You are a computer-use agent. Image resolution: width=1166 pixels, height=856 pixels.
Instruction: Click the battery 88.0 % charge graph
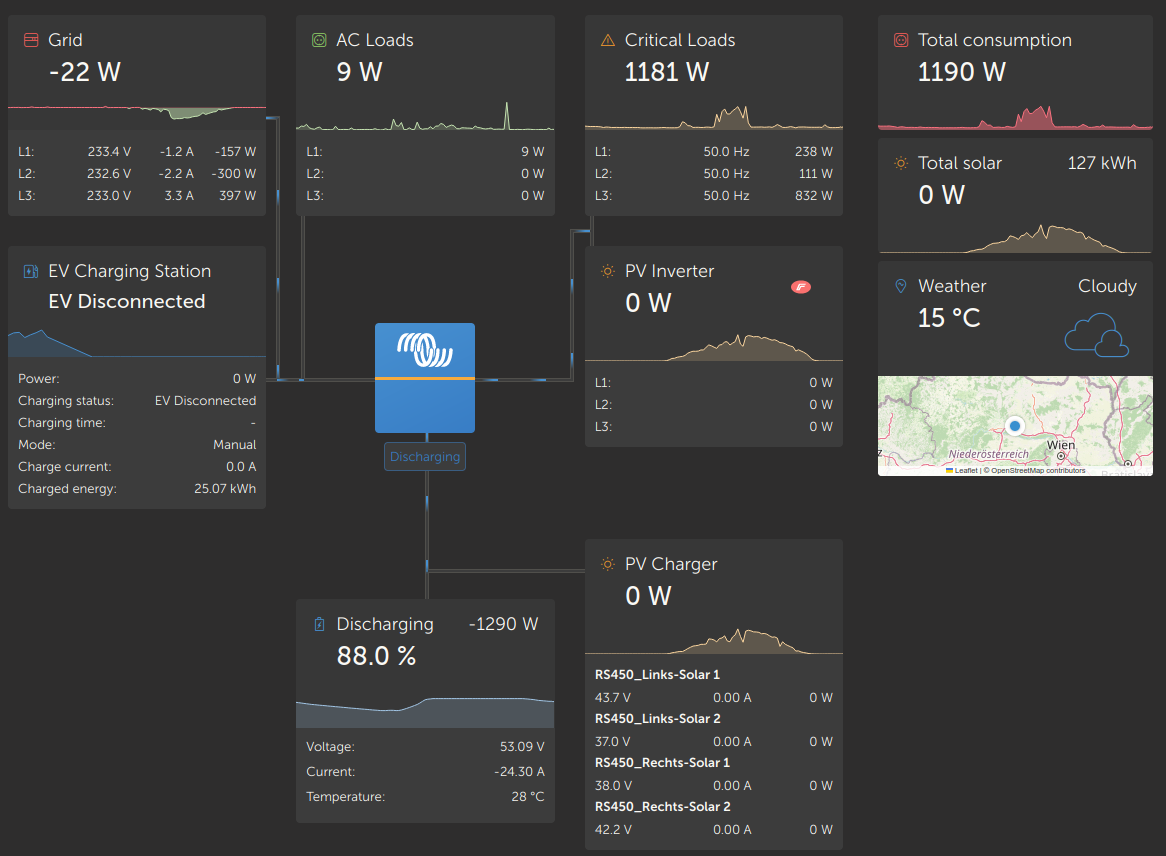425,709
